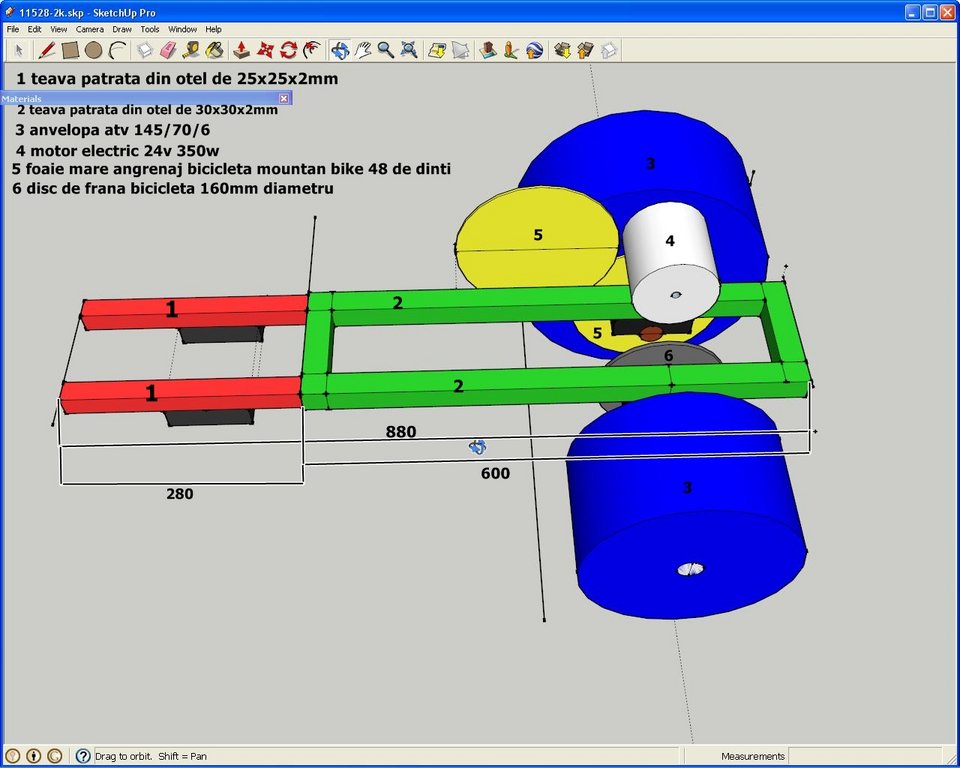Select the Push/Pull tool

242,50
